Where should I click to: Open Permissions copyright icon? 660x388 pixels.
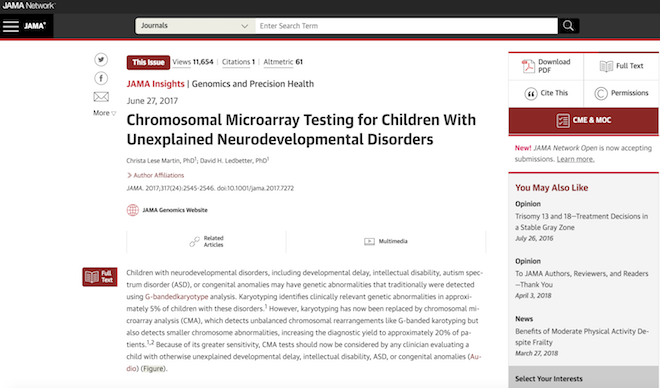(601, 93)
